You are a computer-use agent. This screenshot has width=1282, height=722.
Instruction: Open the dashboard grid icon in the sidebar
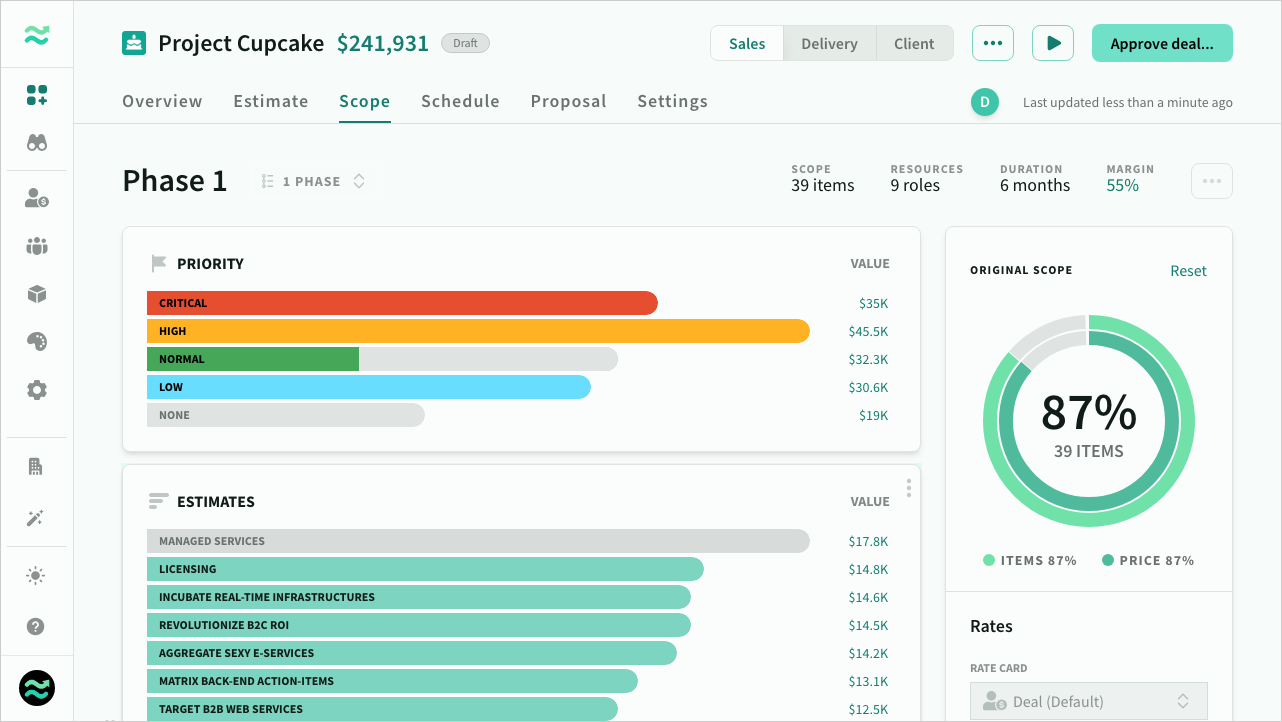(37, 96)
